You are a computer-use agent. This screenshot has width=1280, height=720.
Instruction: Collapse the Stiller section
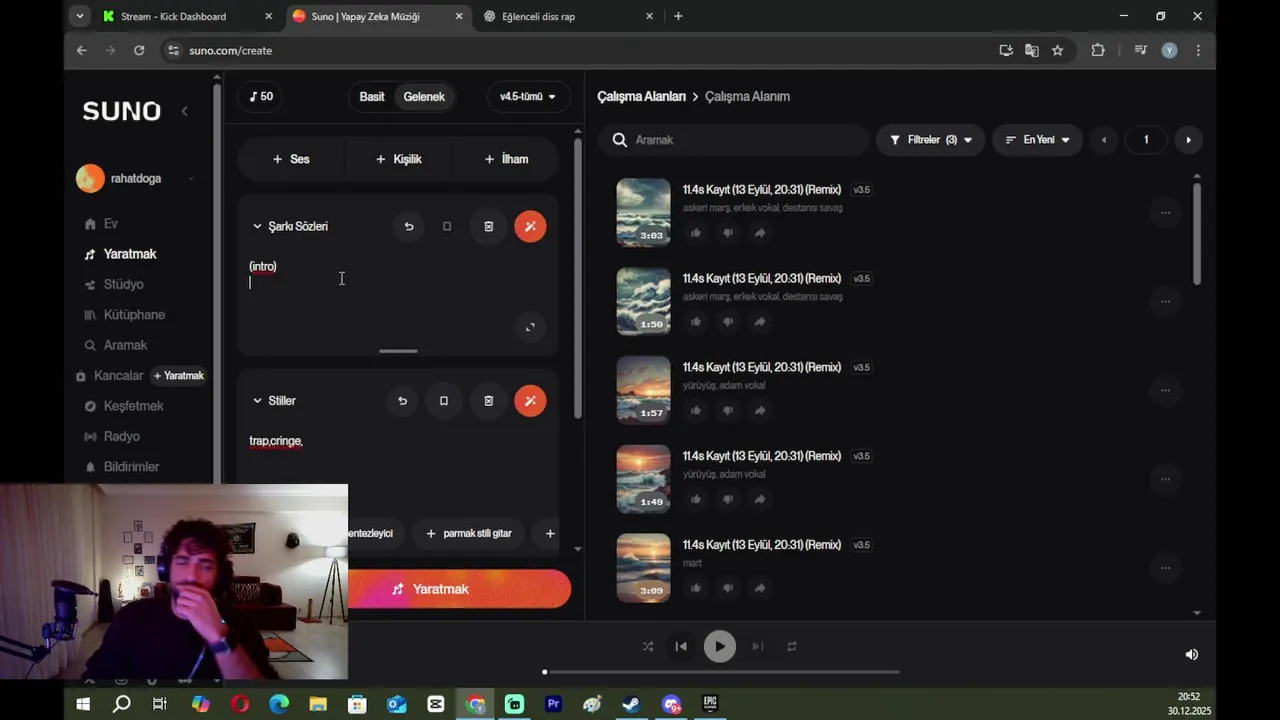(x=257, y=401)
